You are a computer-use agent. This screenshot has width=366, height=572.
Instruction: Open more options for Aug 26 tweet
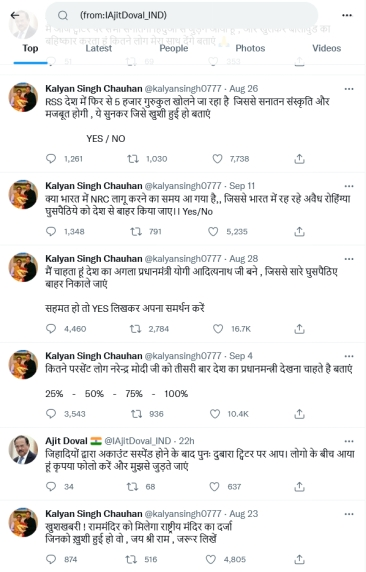click(x=349, y=89)
